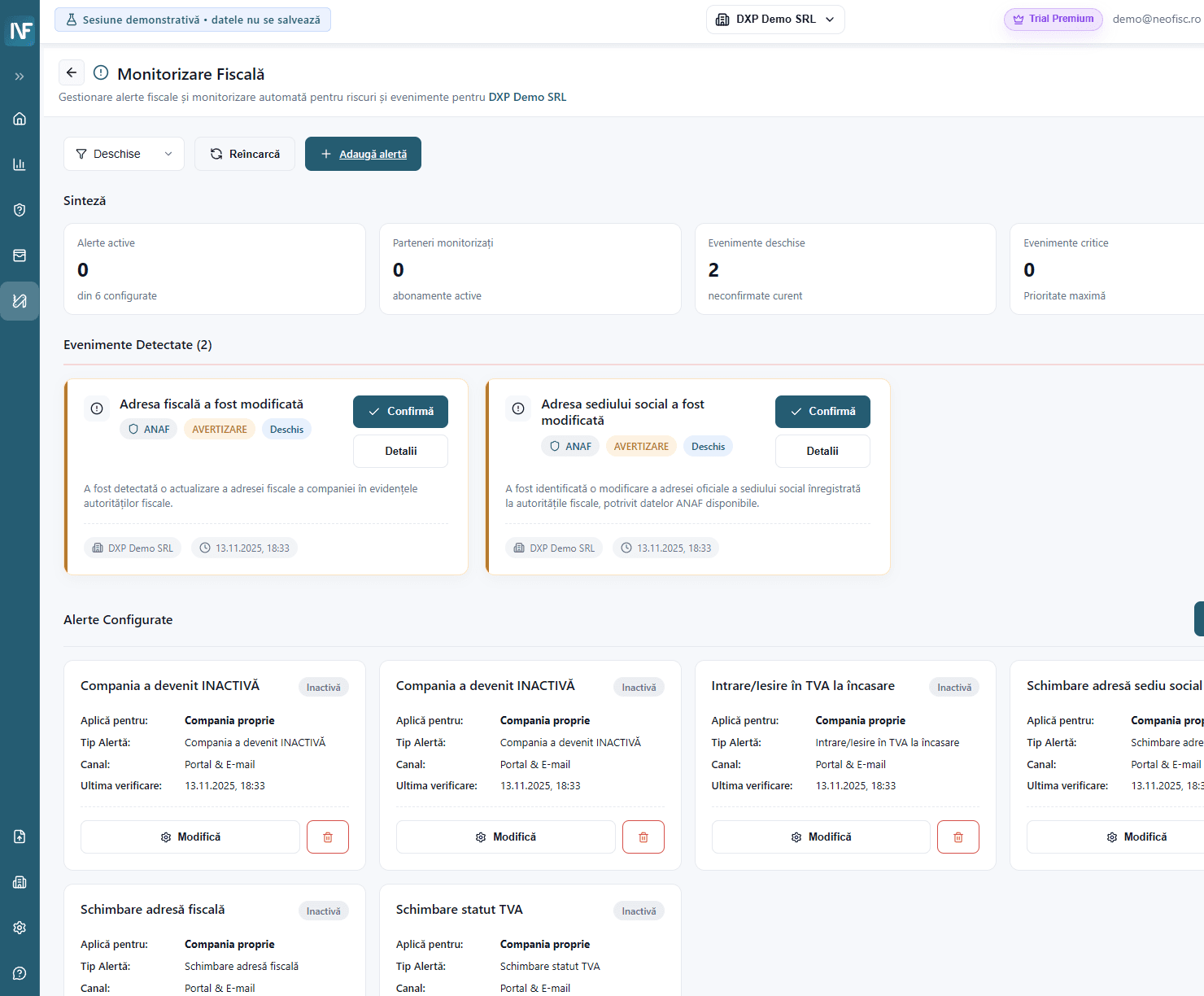Delete the Intrare/Ieșire în TVA la încasare alert

tap(958, 837)
